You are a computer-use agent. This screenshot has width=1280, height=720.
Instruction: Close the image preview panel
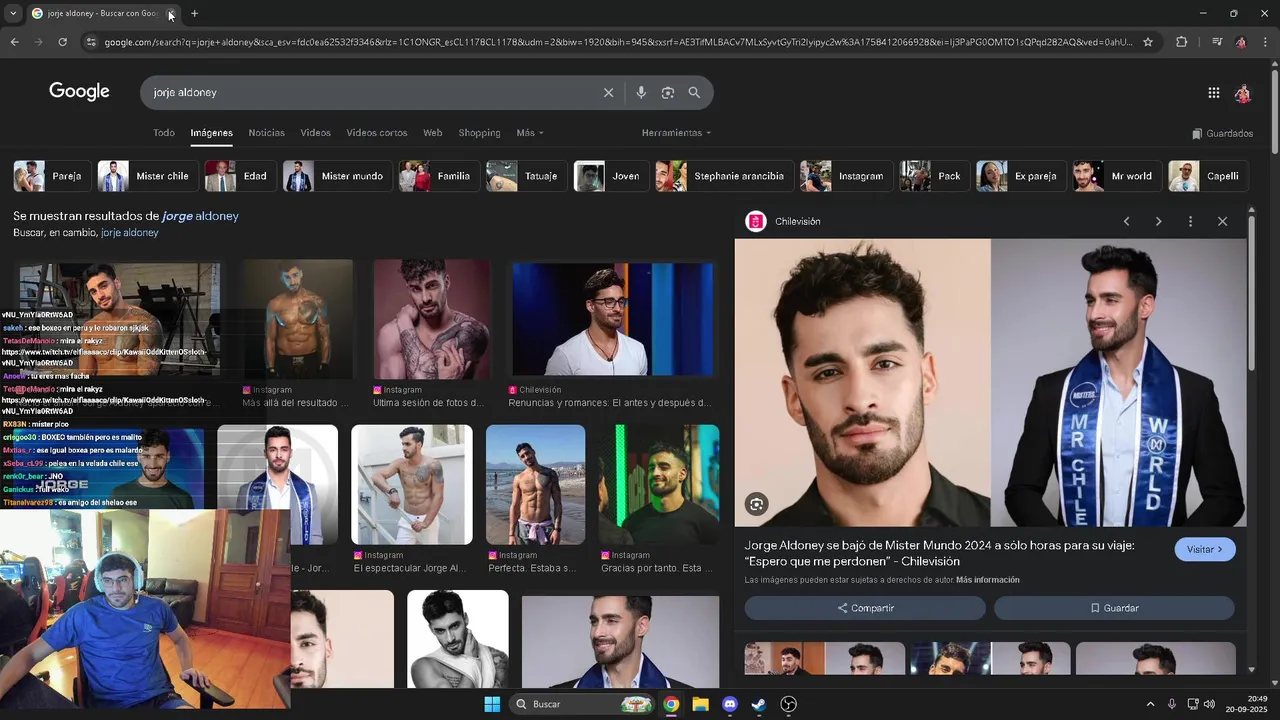click(x=1222, y=221)
